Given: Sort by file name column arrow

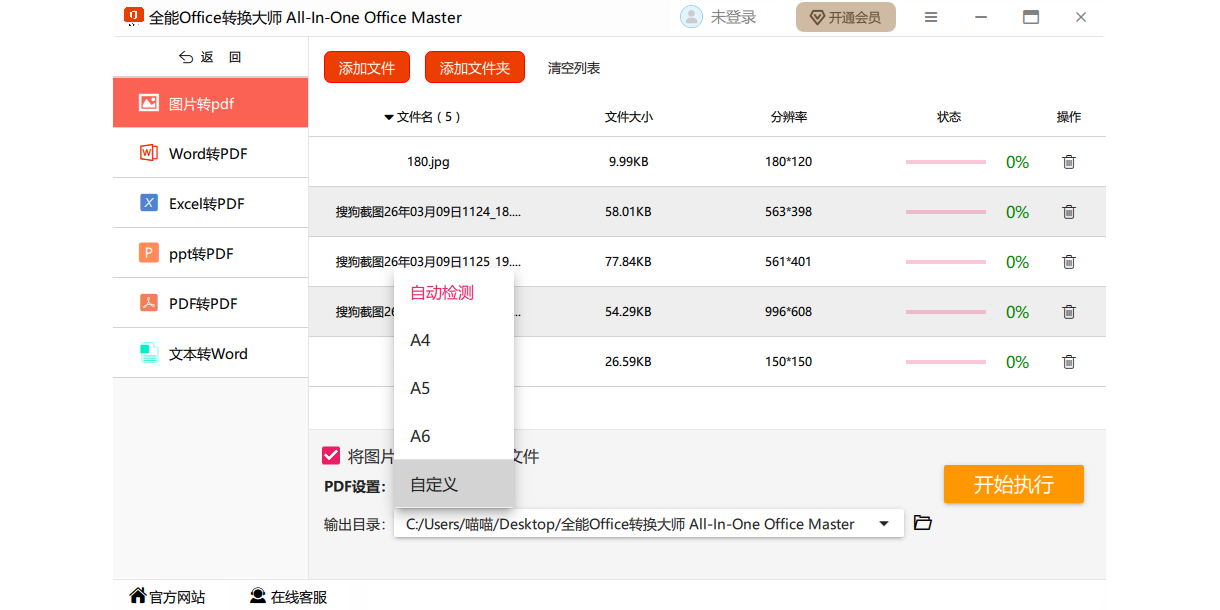Looking at the screenshot, I should 388,118.
